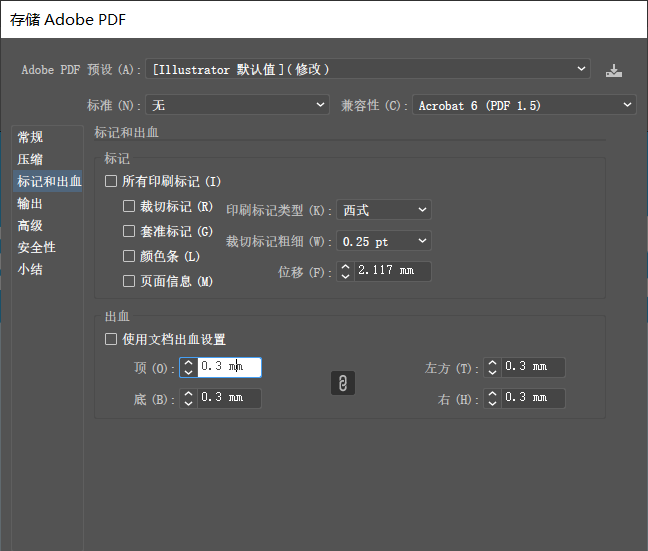Open the 兼容性 Acrobat 6 dropdown

pos(524,105)
